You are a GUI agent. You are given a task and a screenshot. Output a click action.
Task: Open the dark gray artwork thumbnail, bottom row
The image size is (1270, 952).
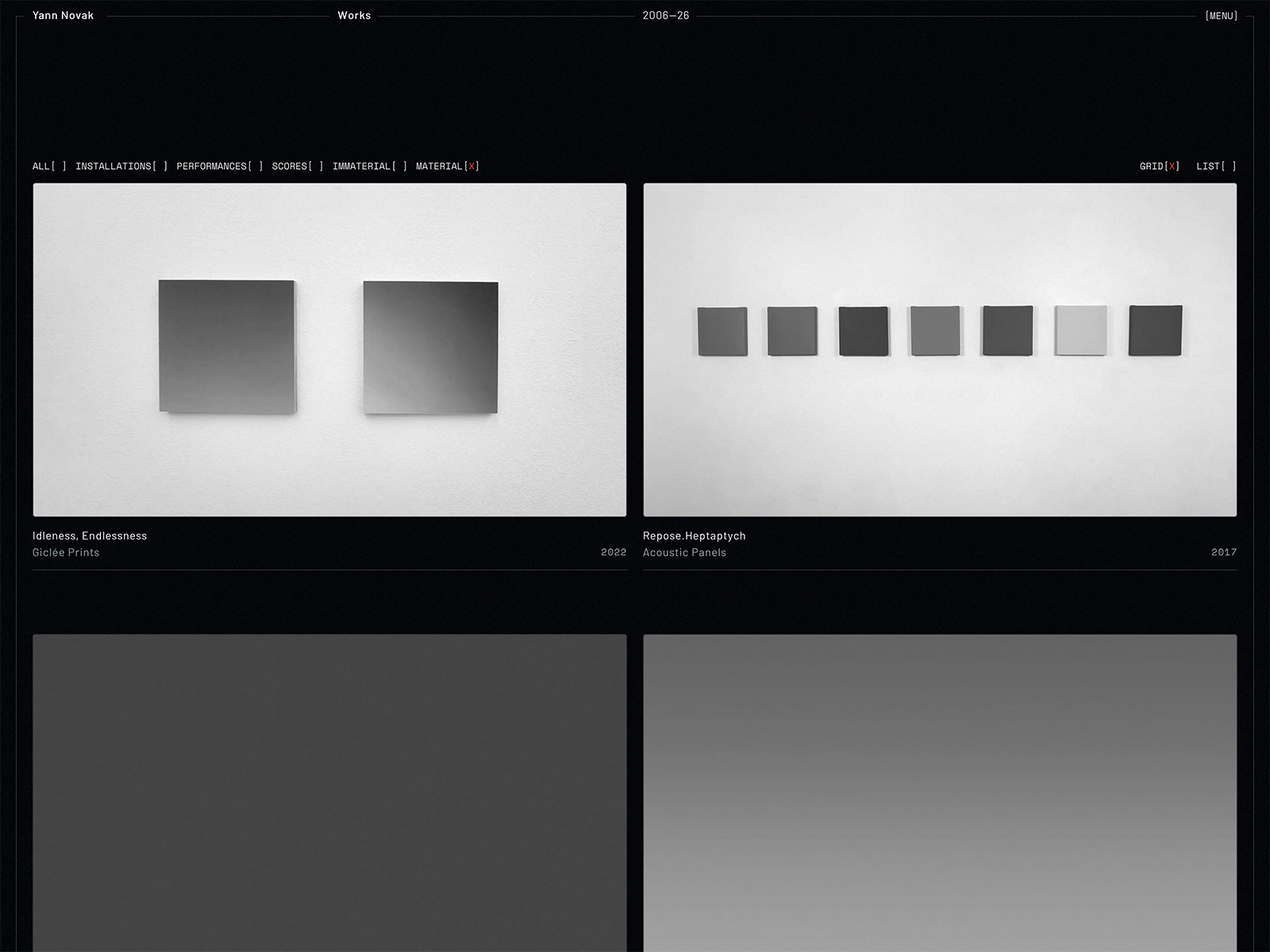pos(329,793)
